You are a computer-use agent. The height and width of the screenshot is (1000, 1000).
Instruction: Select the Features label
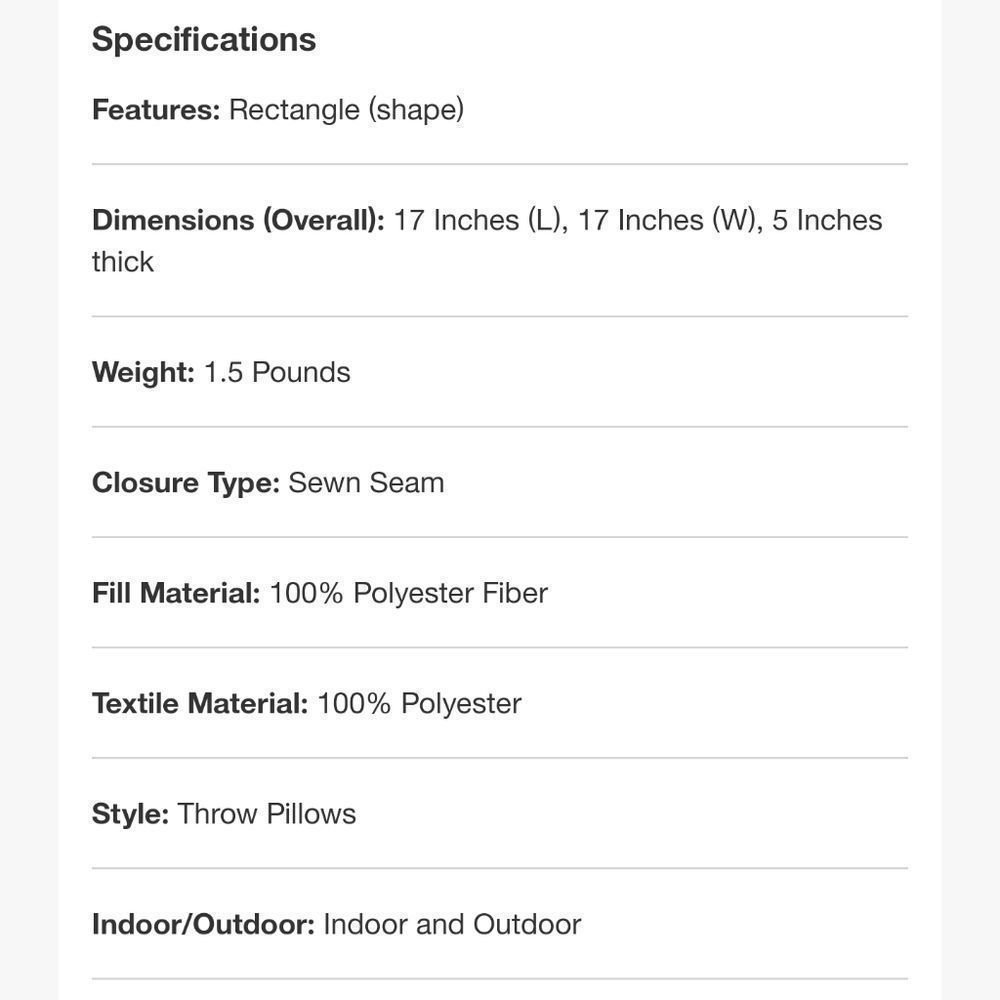tap(156, 110)
